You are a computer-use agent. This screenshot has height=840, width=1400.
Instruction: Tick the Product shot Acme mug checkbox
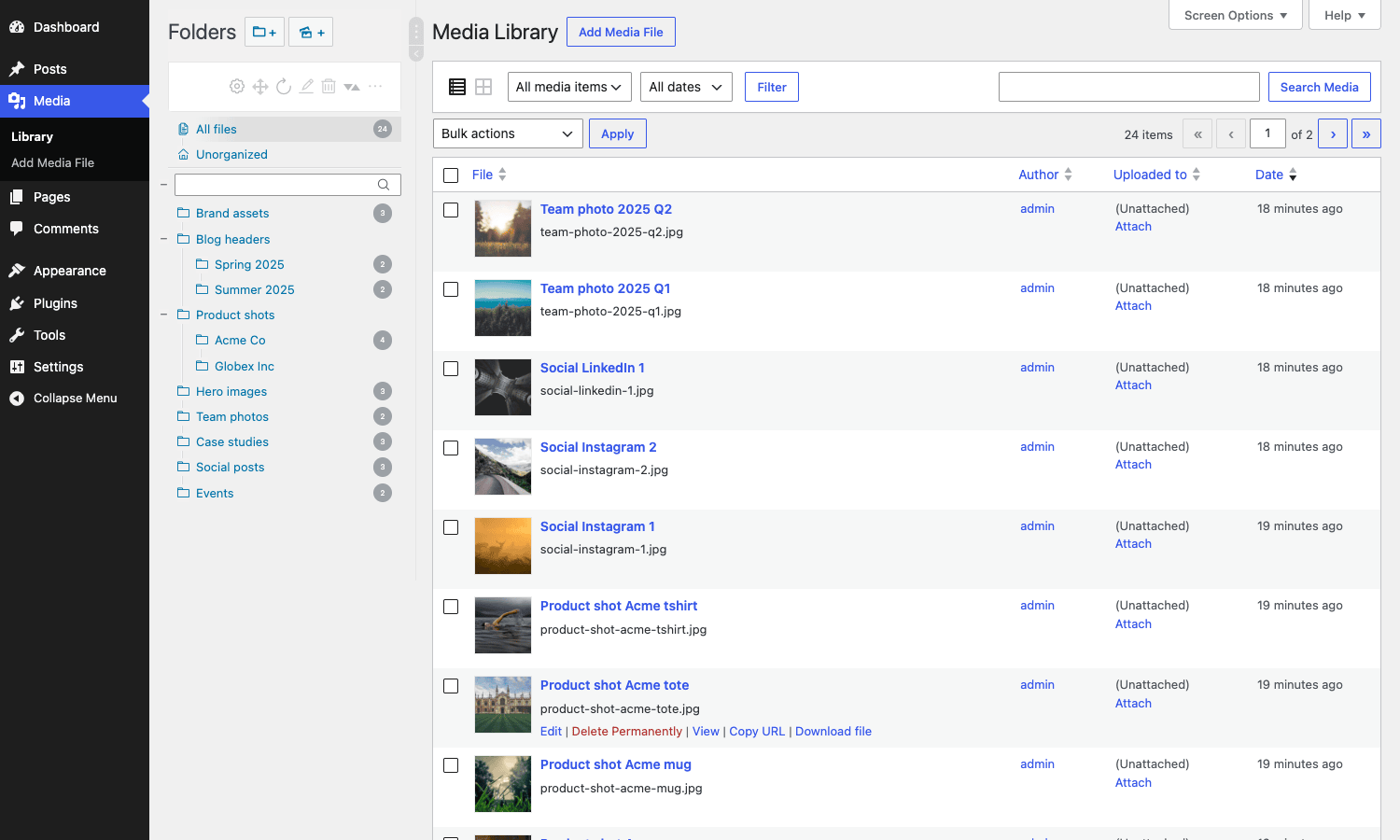[451, 765]
